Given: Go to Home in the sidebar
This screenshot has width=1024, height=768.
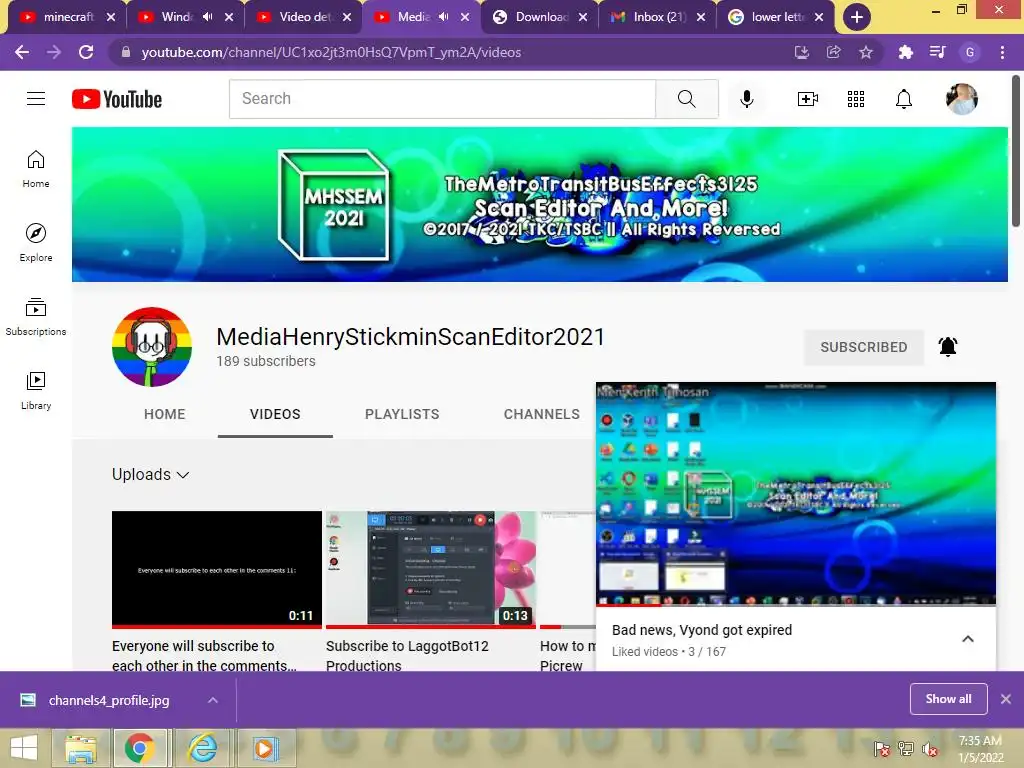Looking at the screenshot, I should (x=36, y=168).
